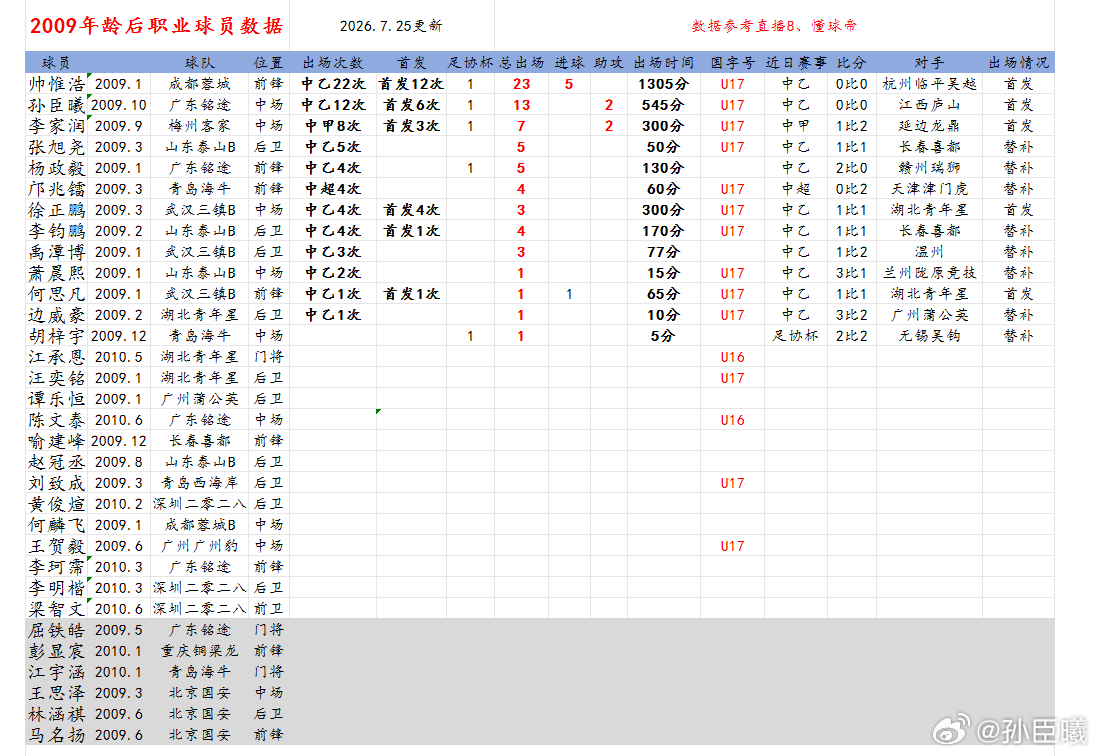Select player name cell 禹潭博

(x=57, y=252)
